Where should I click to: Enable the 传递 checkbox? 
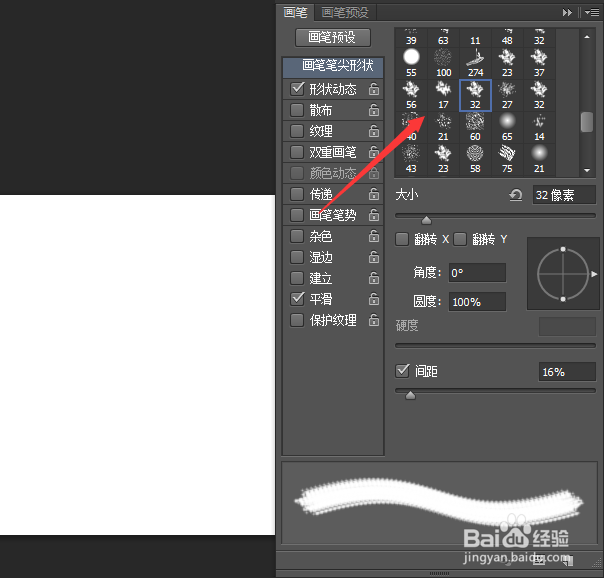coord(297,194)
